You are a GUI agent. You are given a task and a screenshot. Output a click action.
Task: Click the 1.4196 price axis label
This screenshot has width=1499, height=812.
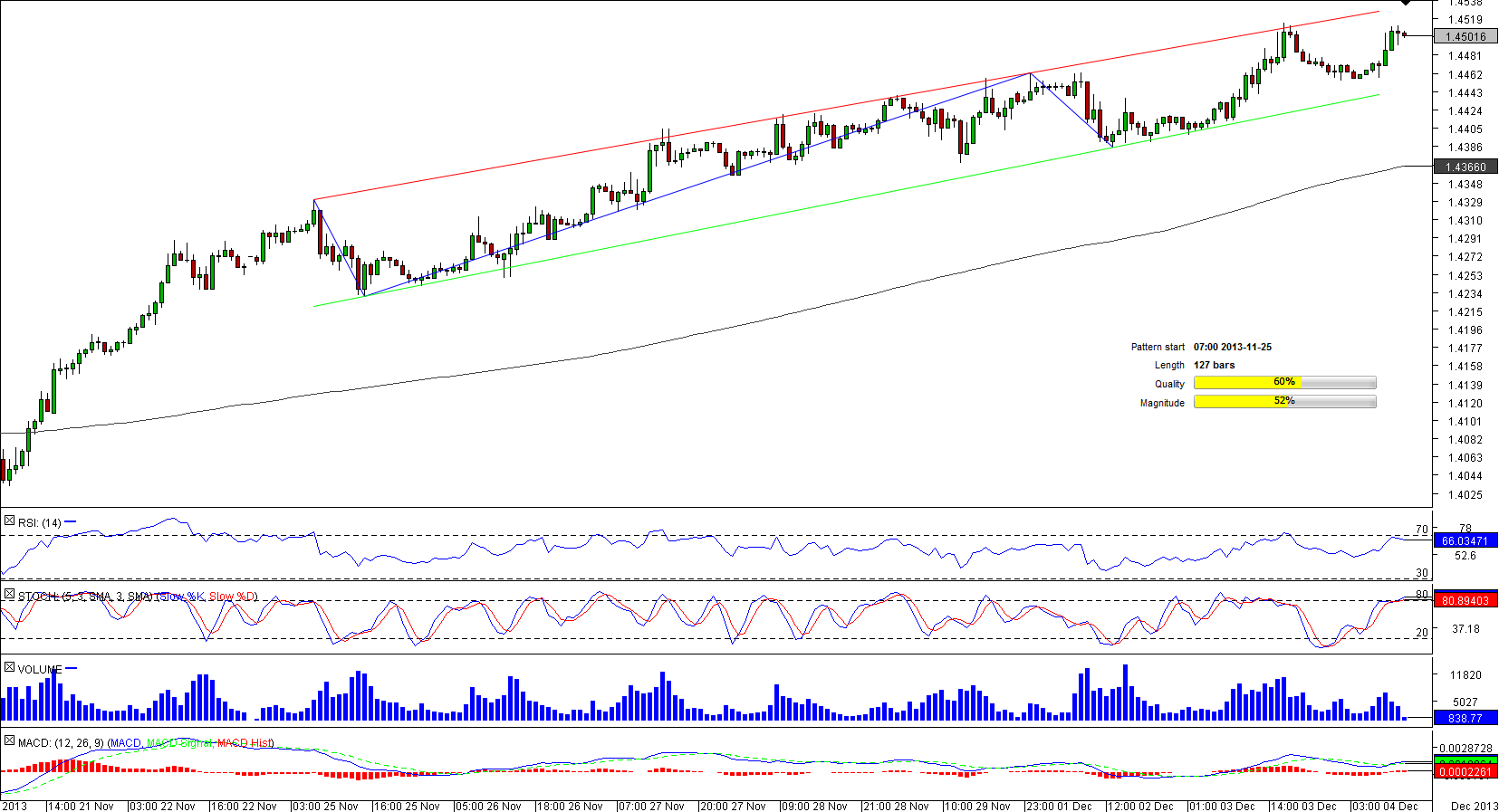[1465, 330]
